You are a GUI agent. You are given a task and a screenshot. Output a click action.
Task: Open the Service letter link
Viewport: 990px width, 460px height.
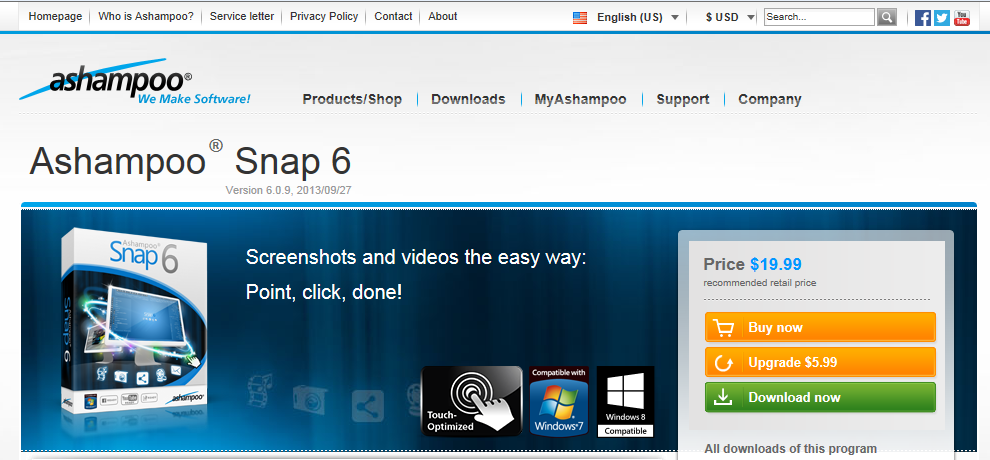click(x=242, y=16)
